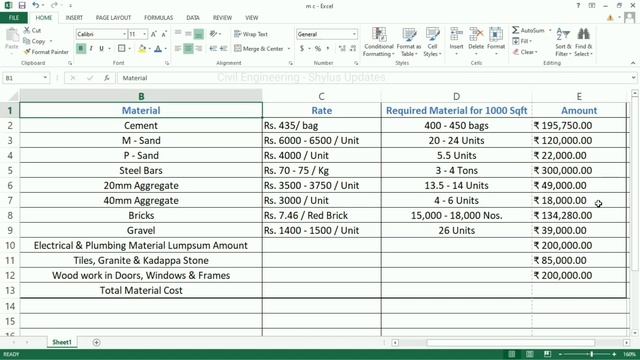
Task: Align text to the right
Action: (x=199, y=49)
